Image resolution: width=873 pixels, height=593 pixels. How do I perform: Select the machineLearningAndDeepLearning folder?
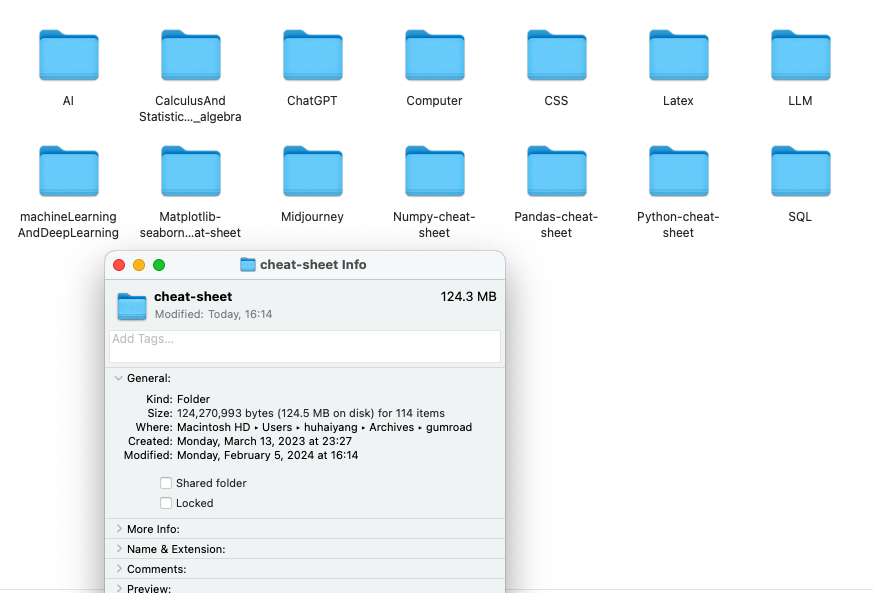coord(68,171)
